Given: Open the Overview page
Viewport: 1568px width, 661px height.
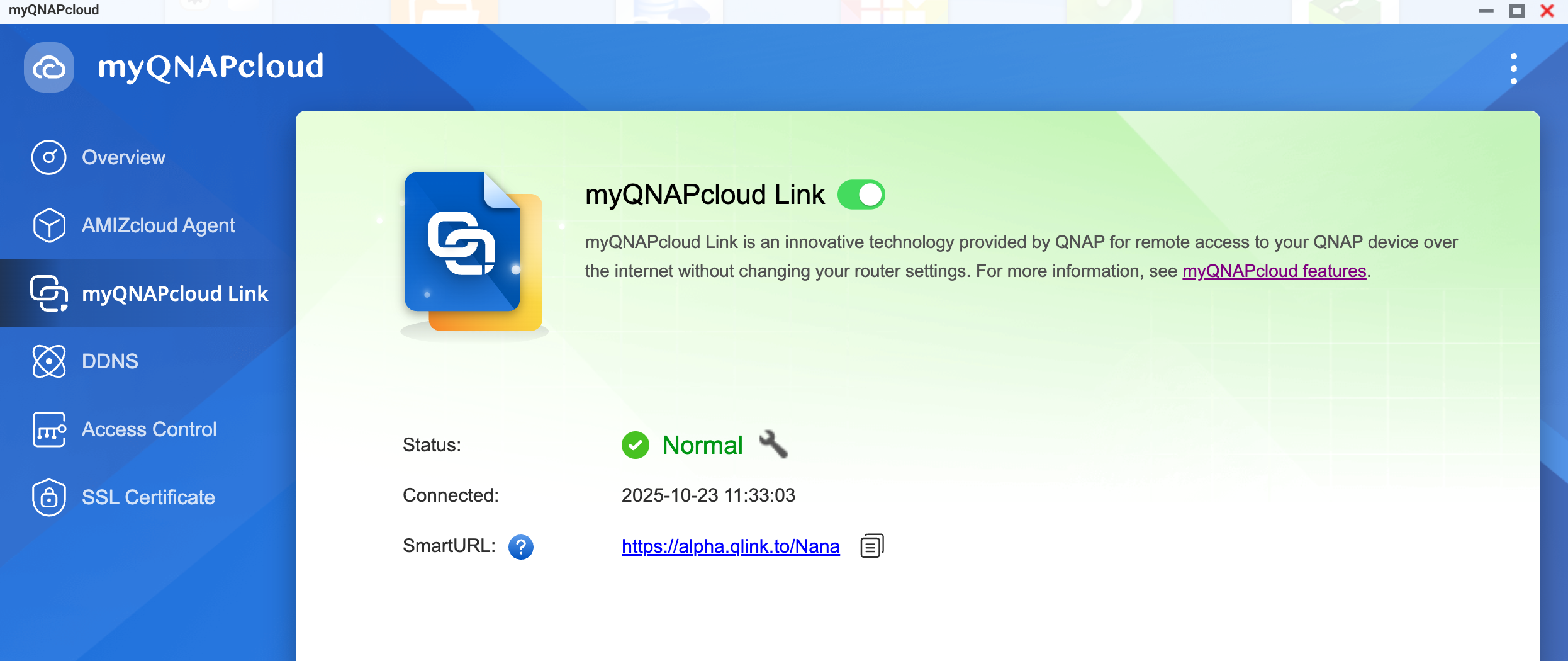Looking at the screenshot, I should pos(123,157).
